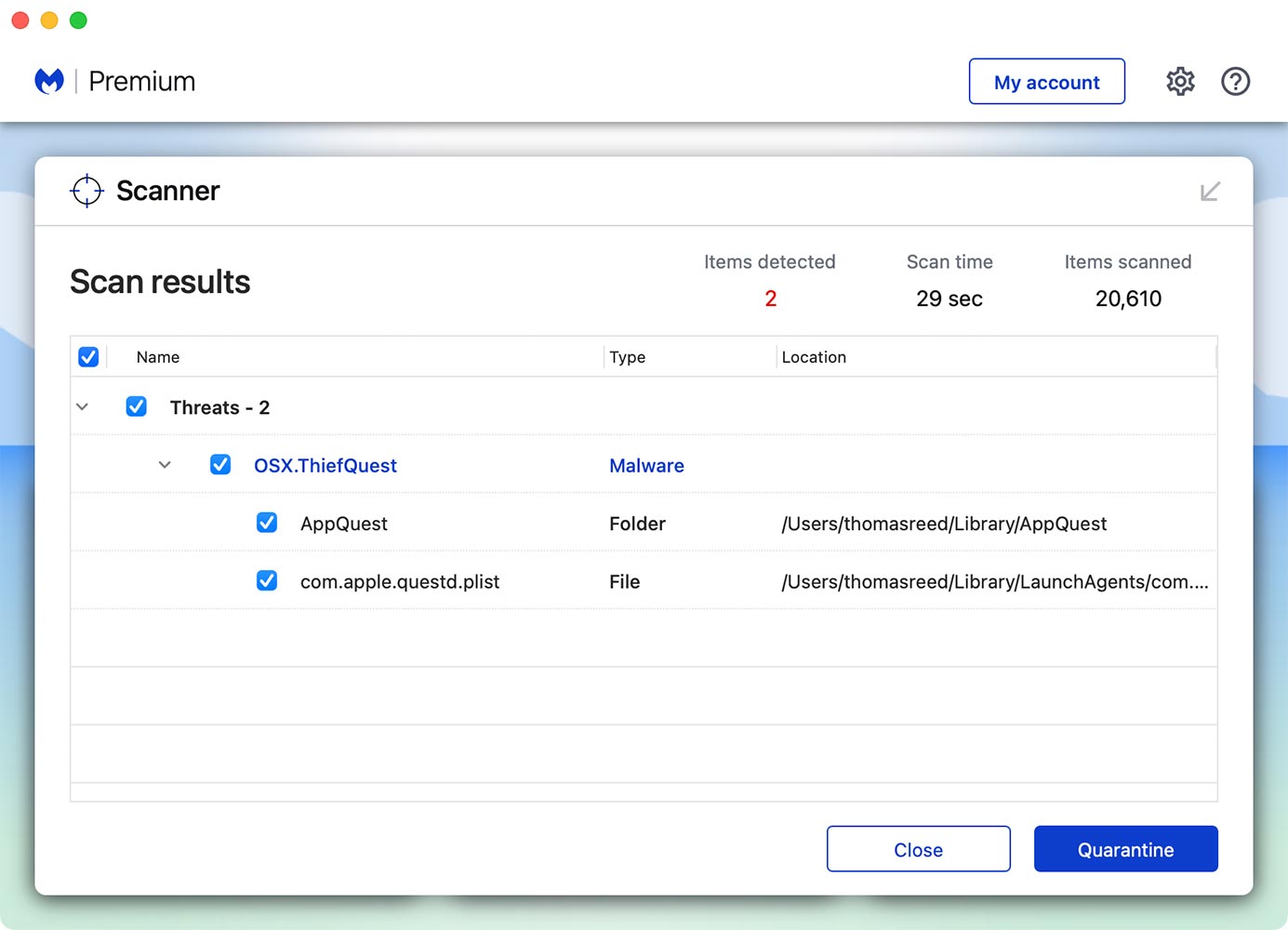Uncheck the OSX.ThiefQuest checkbox
Viewport: 1288px width, 930px height.
(x=220, y=464)
